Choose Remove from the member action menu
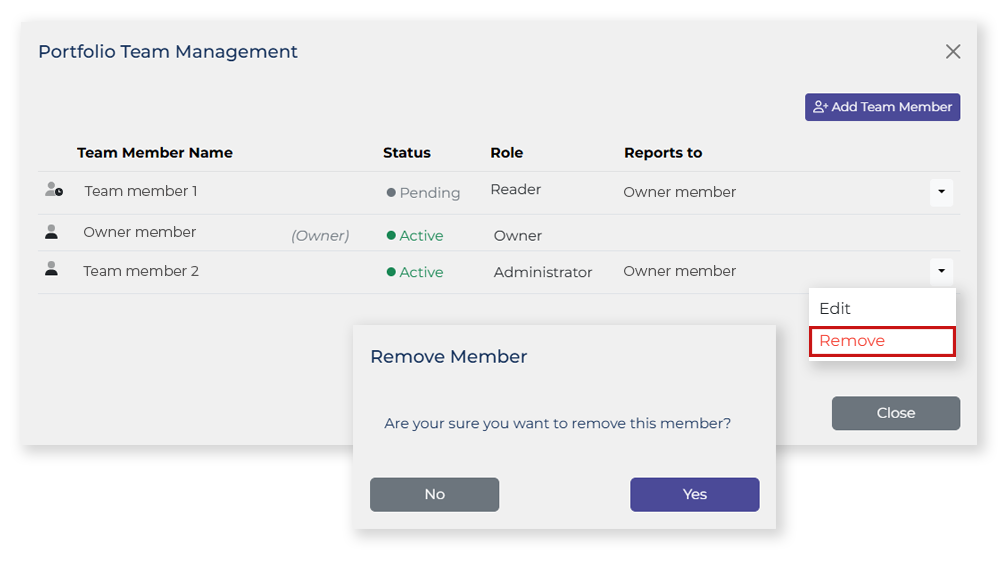The image size is (1004, 561). 882,341
